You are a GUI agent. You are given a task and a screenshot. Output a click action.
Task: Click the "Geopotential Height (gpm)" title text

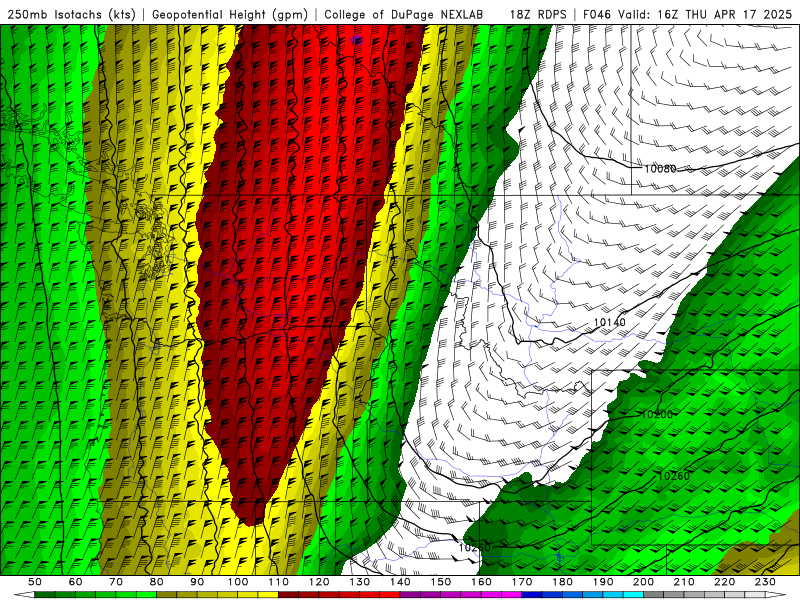(230, 14)
